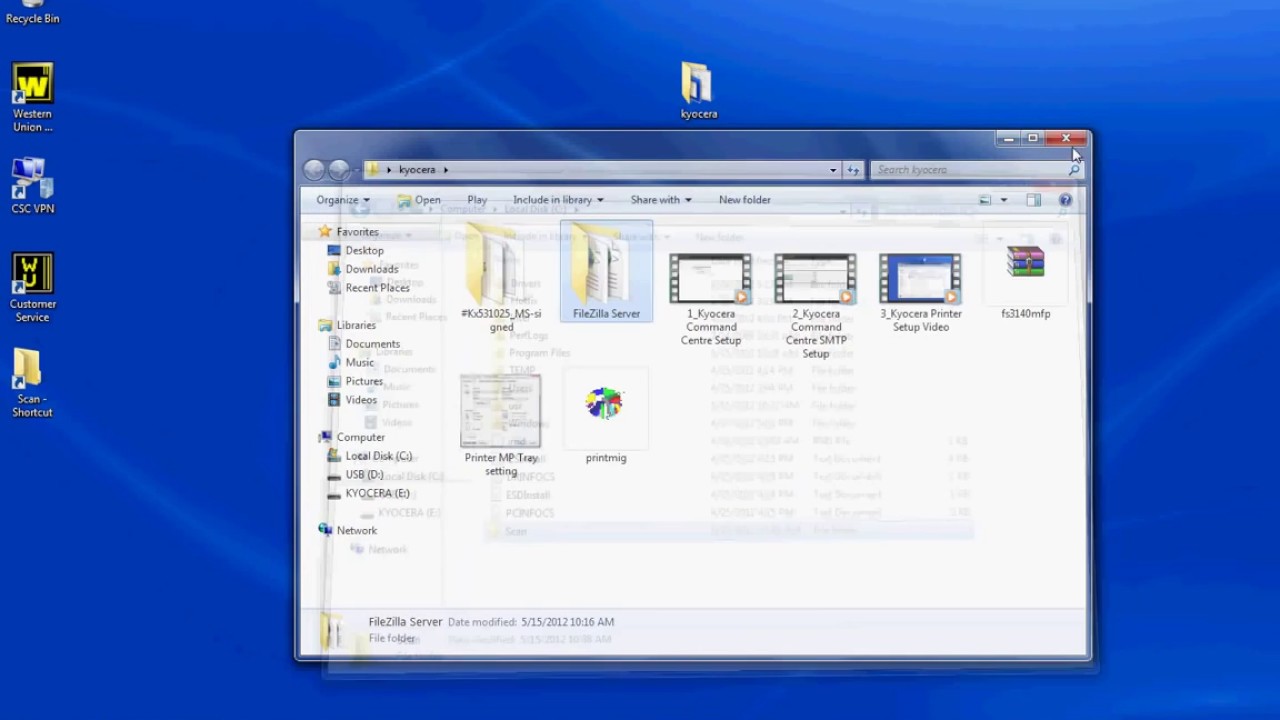Select the Printer MP Tray setting thumbnail

[x=500, y=413]
